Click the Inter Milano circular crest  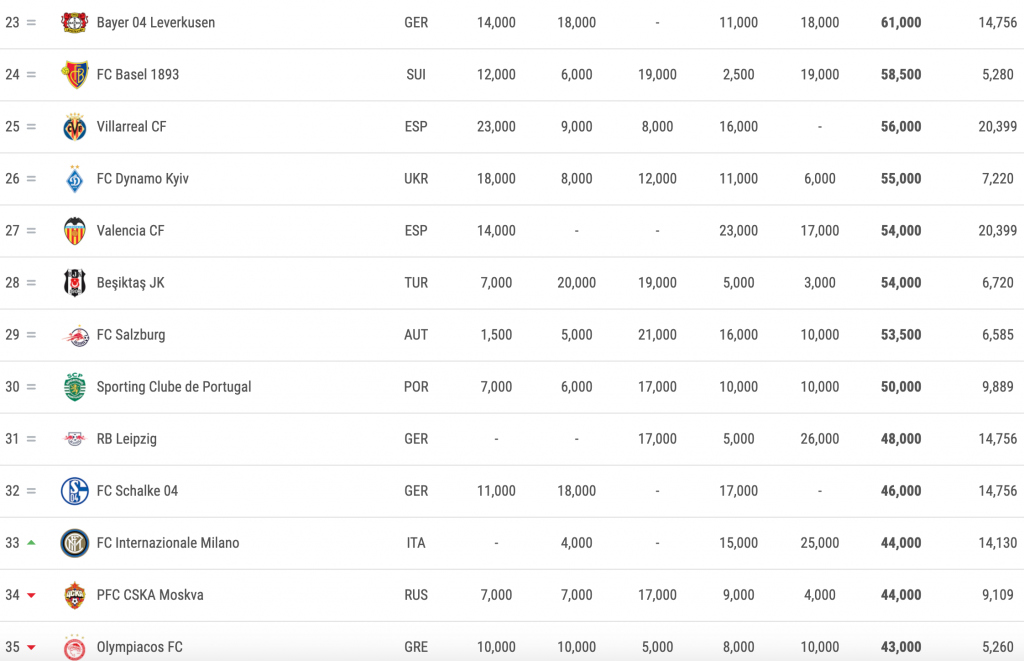(x=74, y=543)
